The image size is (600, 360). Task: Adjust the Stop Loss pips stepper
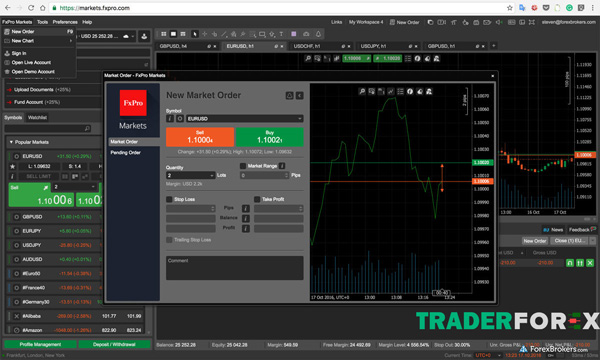tap(213, 209)
